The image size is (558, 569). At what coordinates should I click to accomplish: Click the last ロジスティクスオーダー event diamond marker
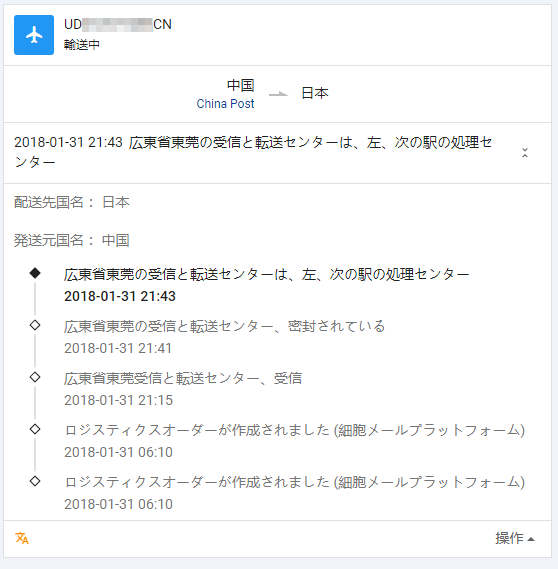tap(35, 481)
